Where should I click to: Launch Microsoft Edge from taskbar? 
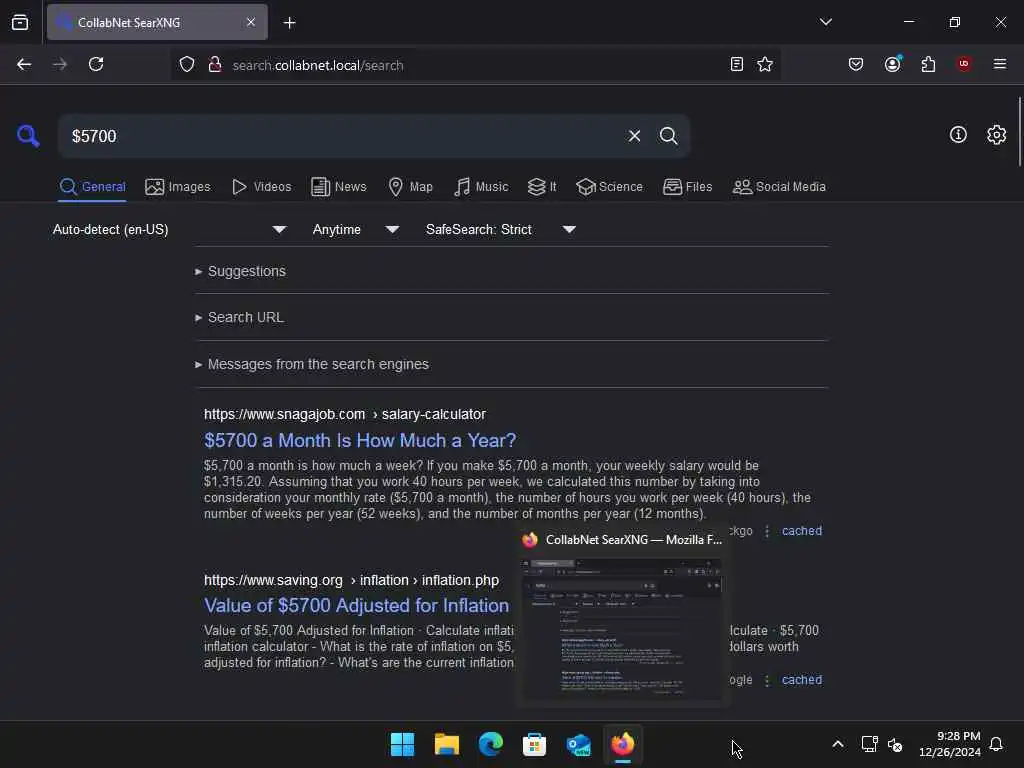(490, 744)
